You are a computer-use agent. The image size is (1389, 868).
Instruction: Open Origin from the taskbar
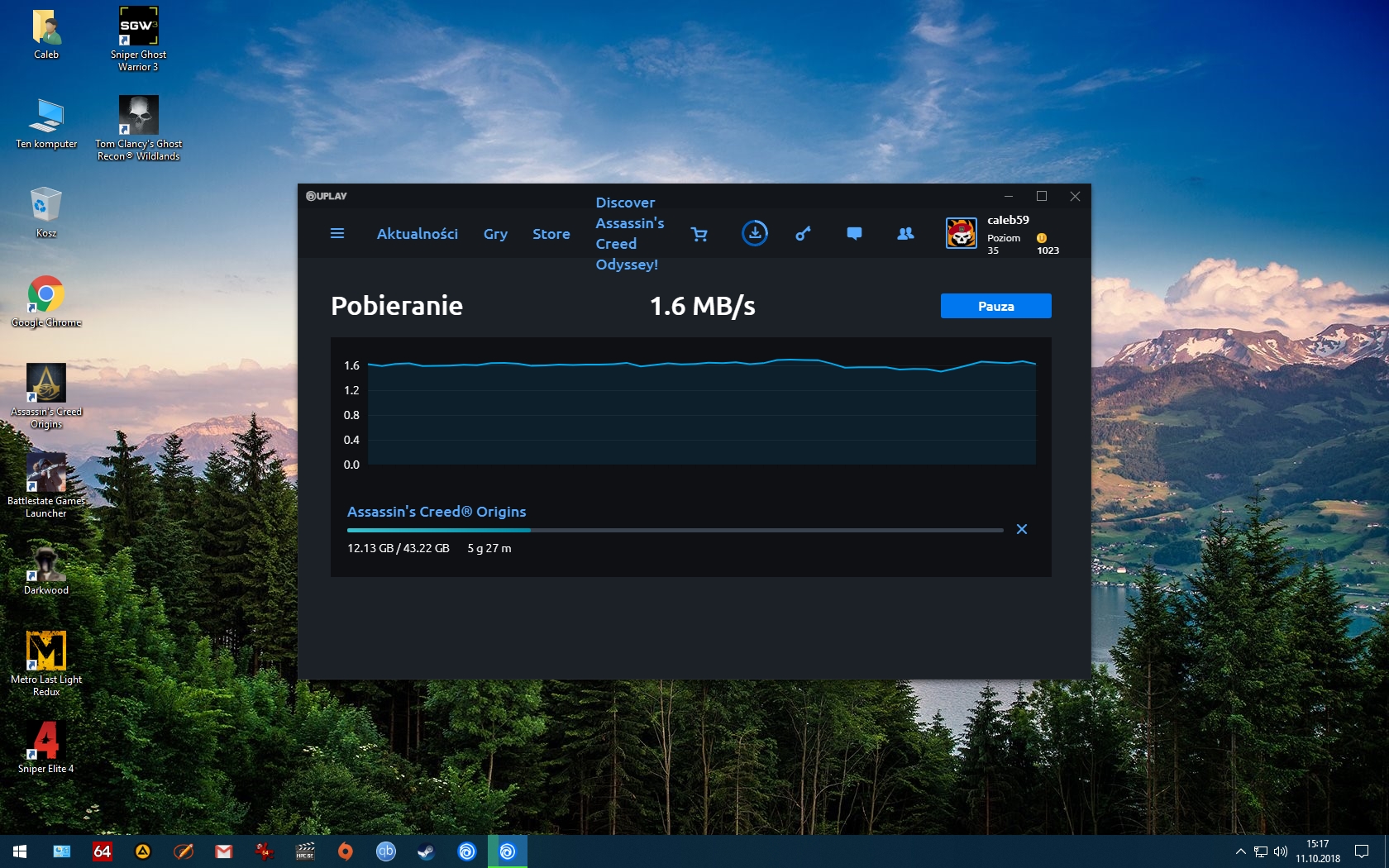[346, 851]
